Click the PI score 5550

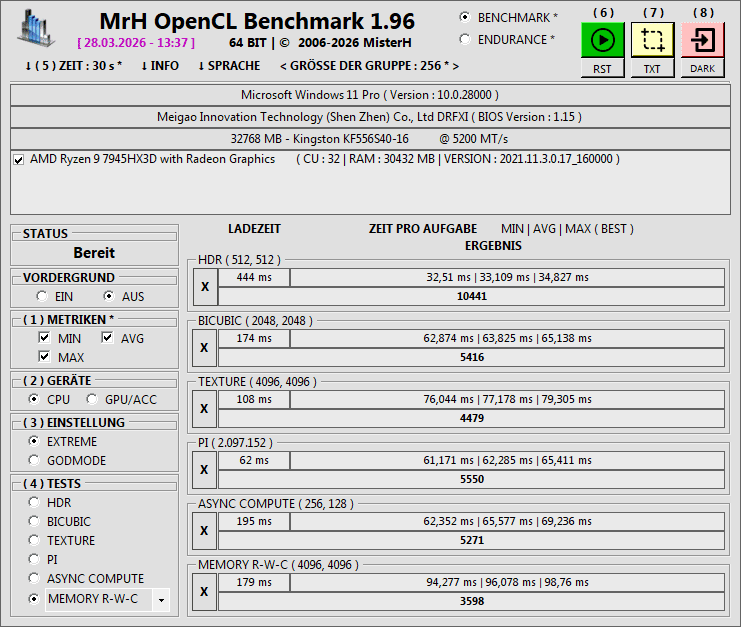(471, 479)
